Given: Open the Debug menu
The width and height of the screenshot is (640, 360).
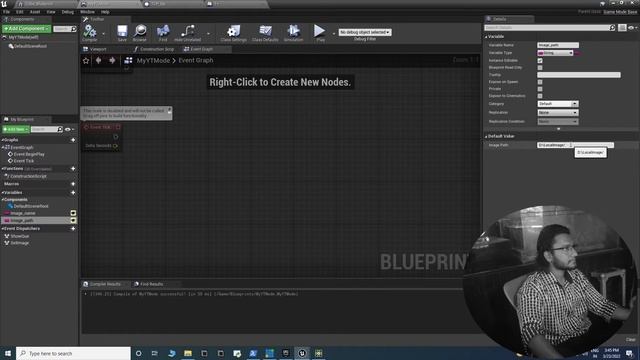Looking at the screenshot, I should click(67, 12).
